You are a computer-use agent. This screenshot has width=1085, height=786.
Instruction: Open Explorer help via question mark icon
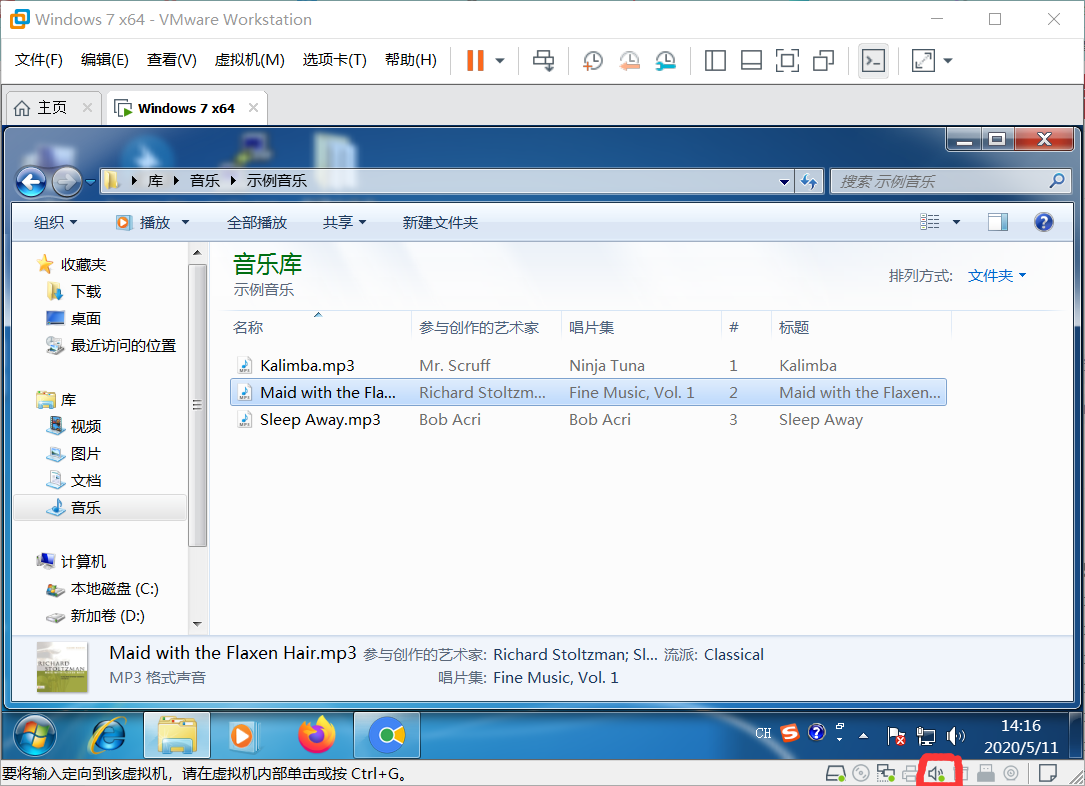(1043, 222)
